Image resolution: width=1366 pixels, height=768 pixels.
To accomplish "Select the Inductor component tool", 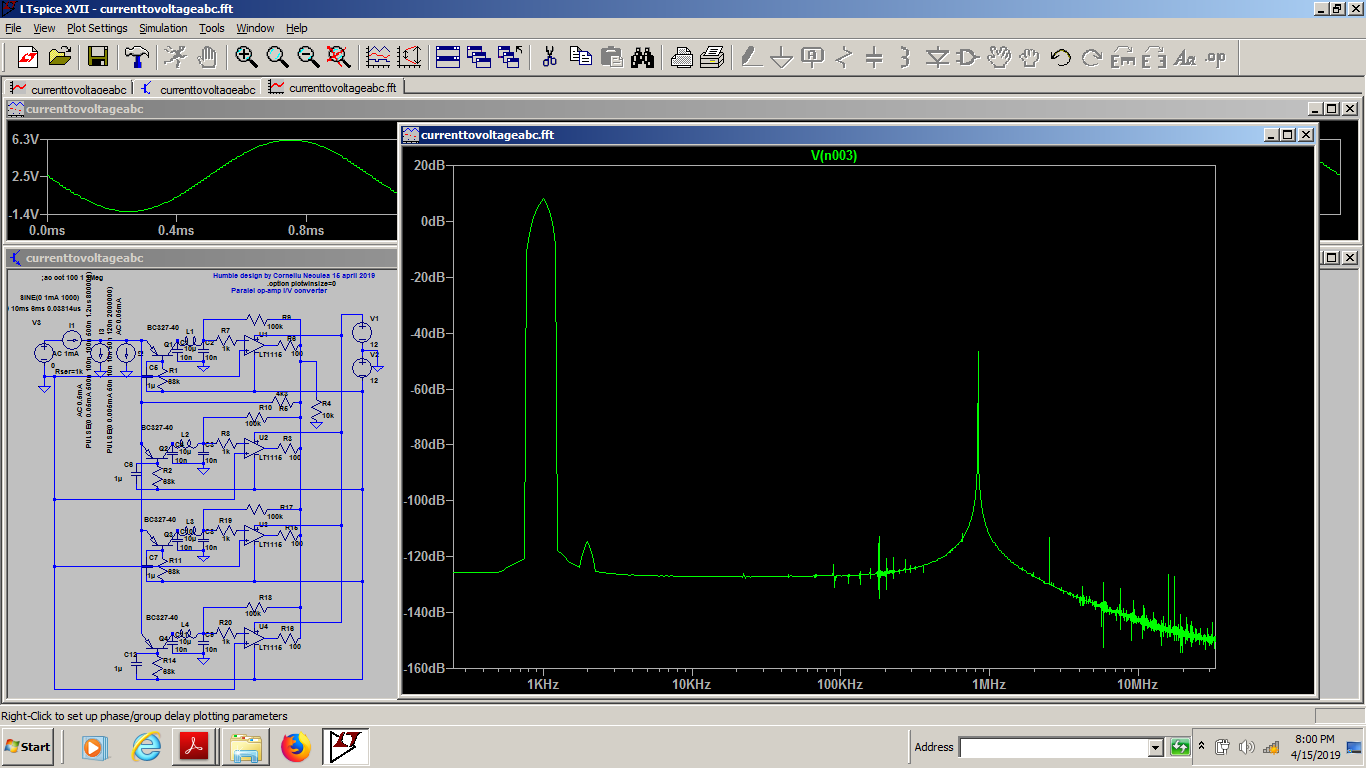I will coord(905,57).
